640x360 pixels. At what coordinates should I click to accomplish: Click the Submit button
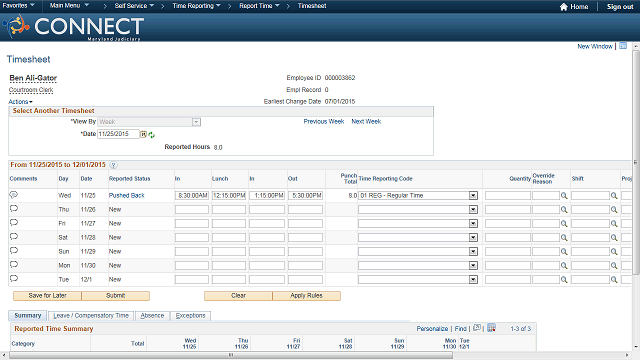pyautogui.click(x=116, y=296)
